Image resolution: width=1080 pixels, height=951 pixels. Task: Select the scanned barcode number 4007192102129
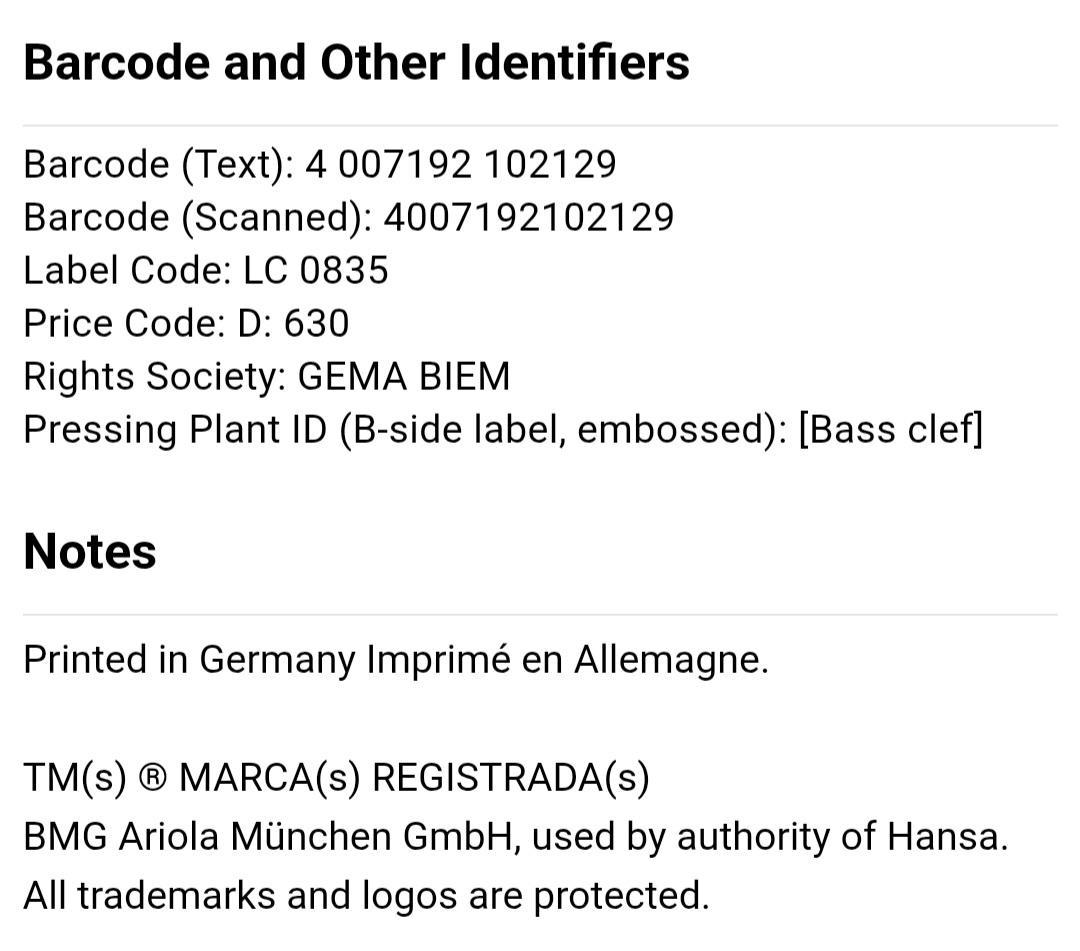pyautogui.click(x=529, y=218)
